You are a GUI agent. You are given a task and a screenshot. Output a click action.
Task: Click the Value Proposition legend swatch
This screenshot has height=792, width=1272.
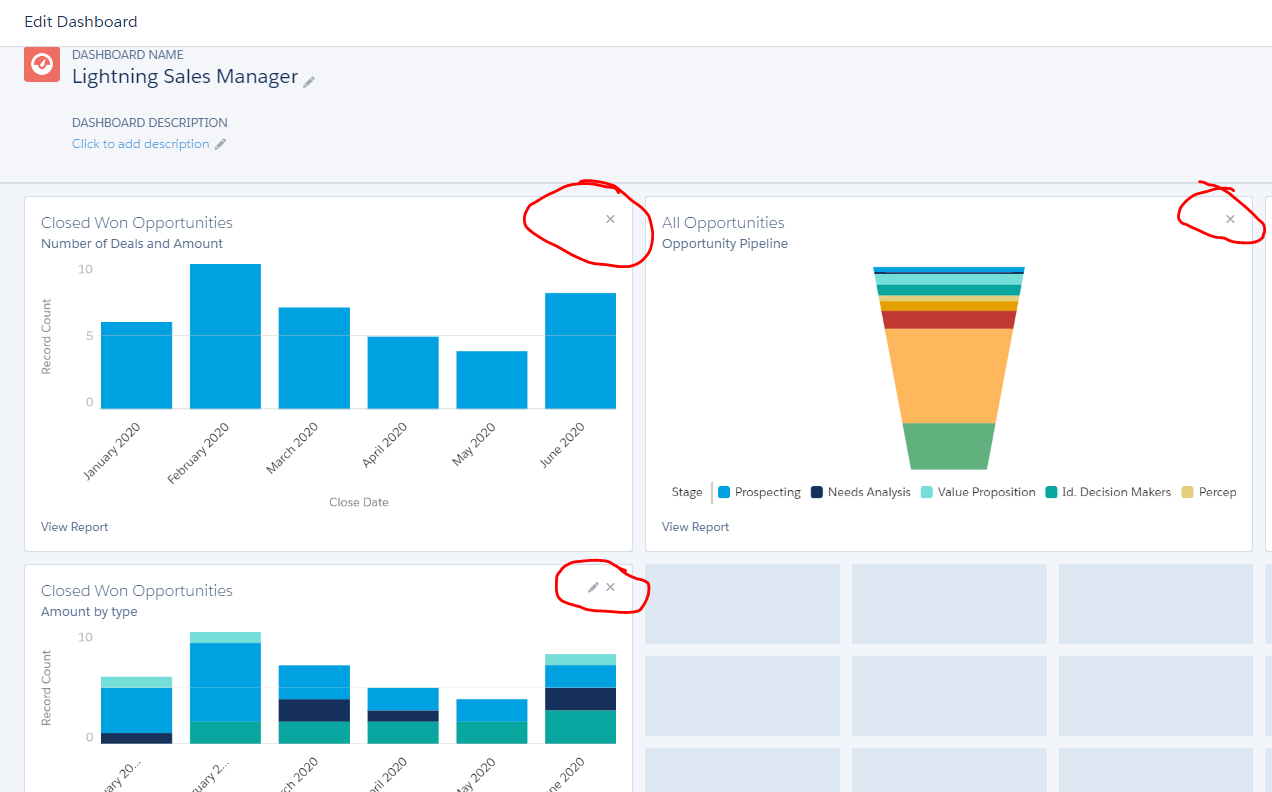click(926, 492)
